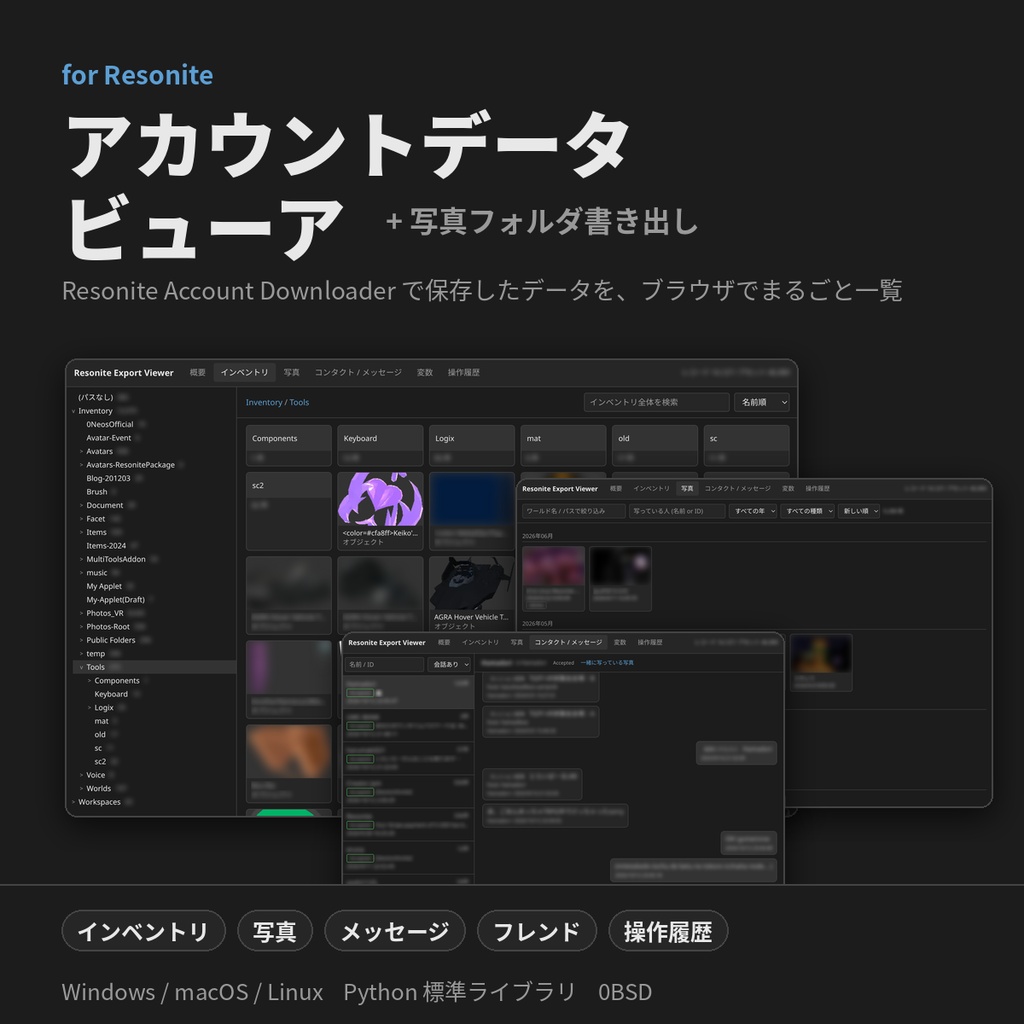1024x1024 pixels.
Task: Open the Keyboard folder card
Action: tap(380, 445)
